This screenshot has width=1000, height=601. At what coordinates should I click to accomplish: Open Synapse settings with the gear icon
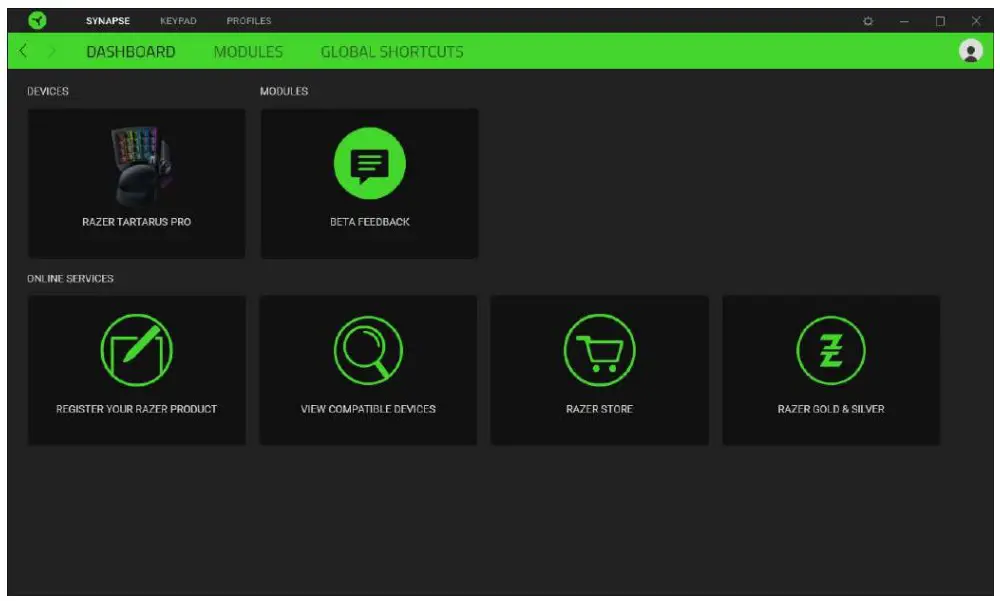(868, 19)
